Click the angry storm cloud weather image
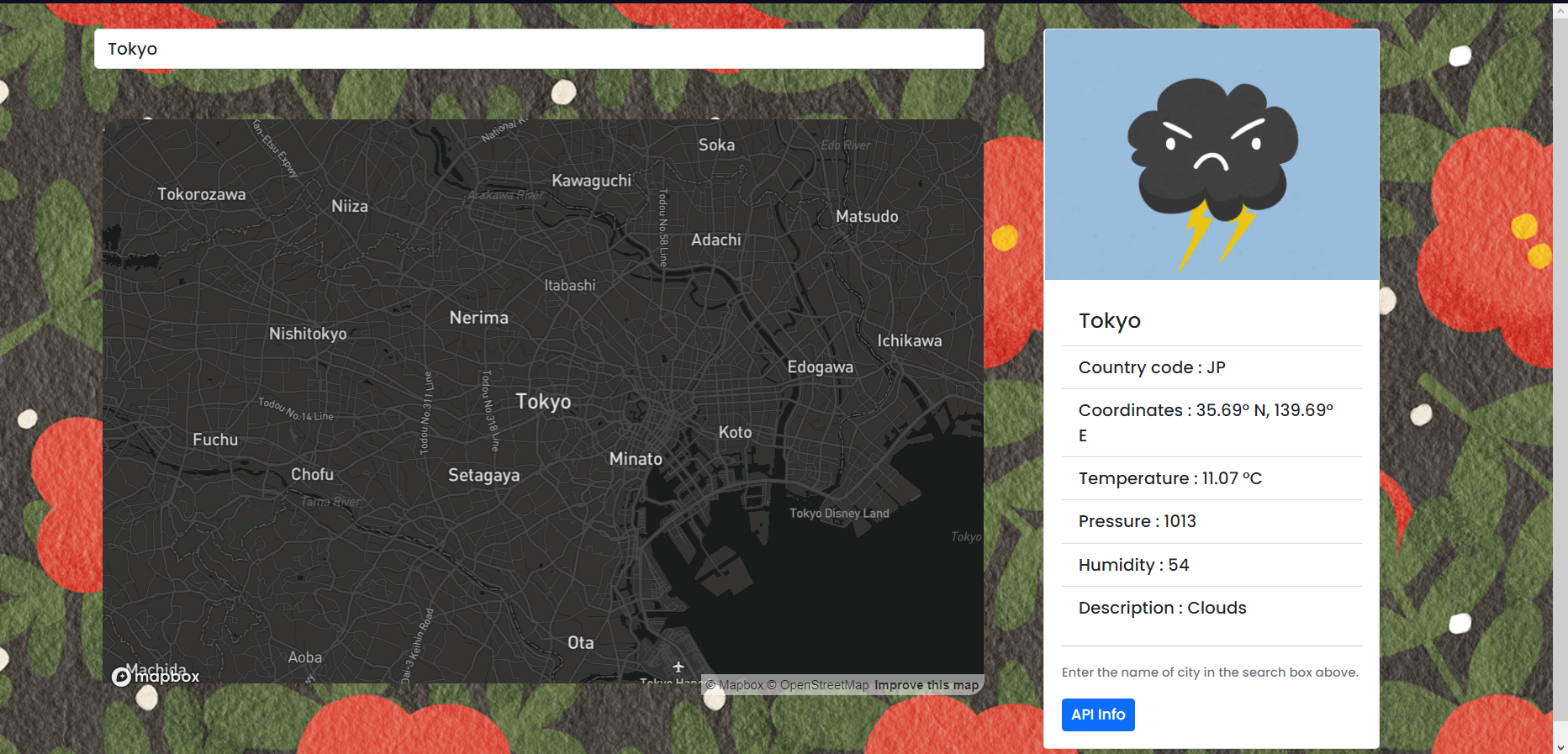The height and width of the screenshot is (754, 1568). pos(1212,155)
